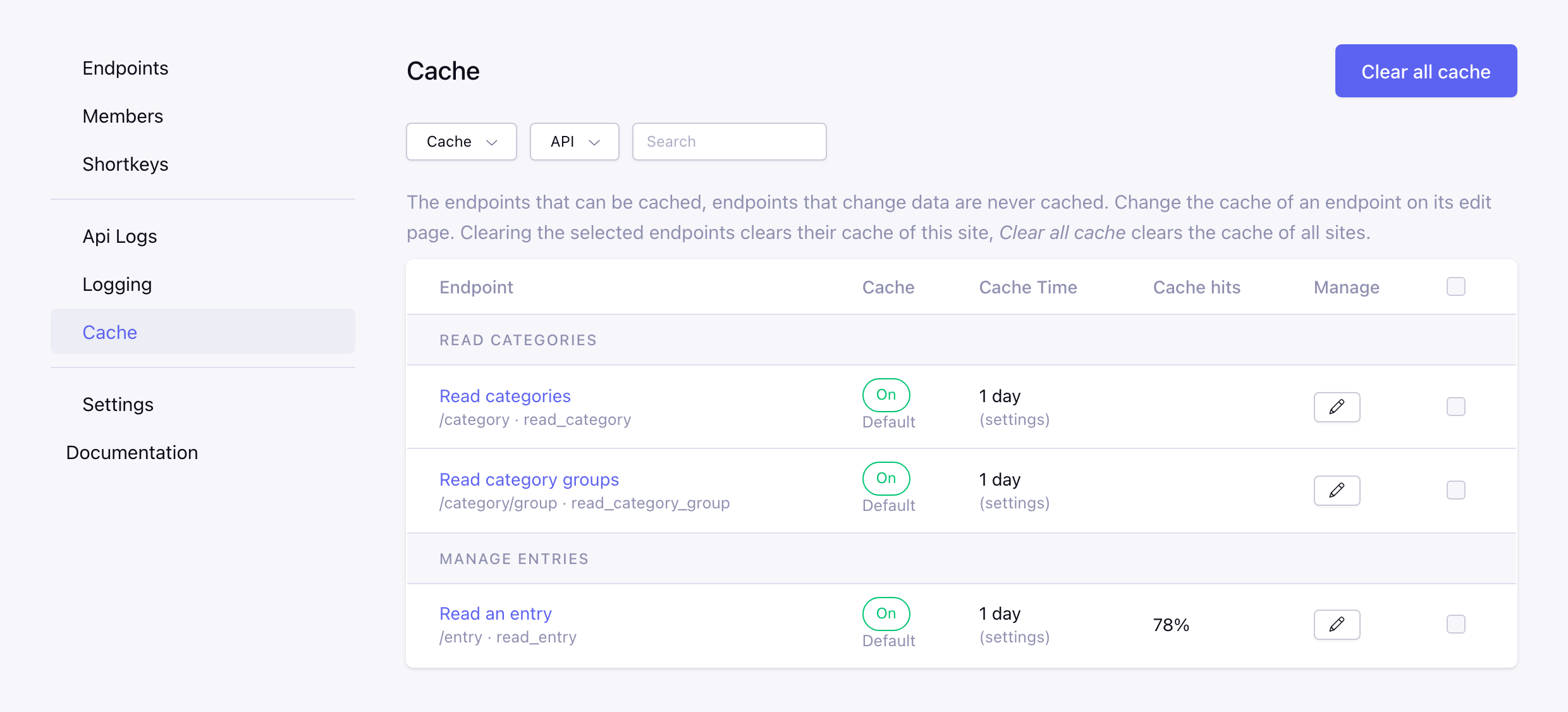Viewport: 1568px width, 712px height.
Task: Edit Read category groups via pencil icon
Action: click(1337, 491)
